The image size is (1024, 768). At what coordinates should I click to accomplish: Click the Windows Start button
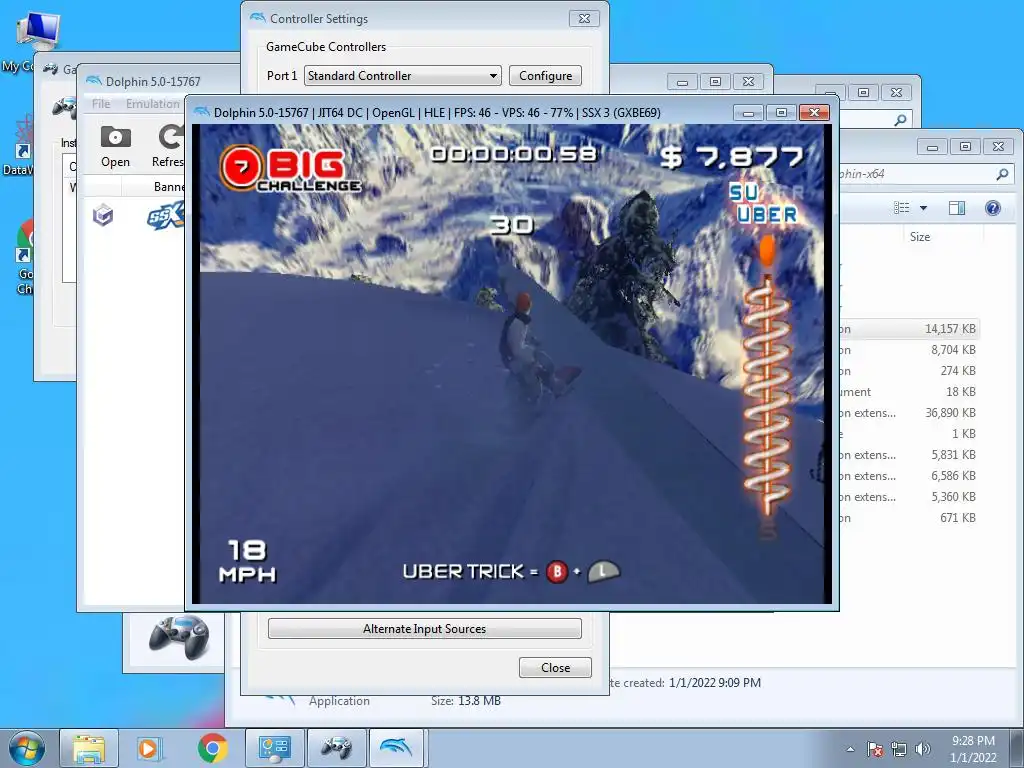(26, 748)
